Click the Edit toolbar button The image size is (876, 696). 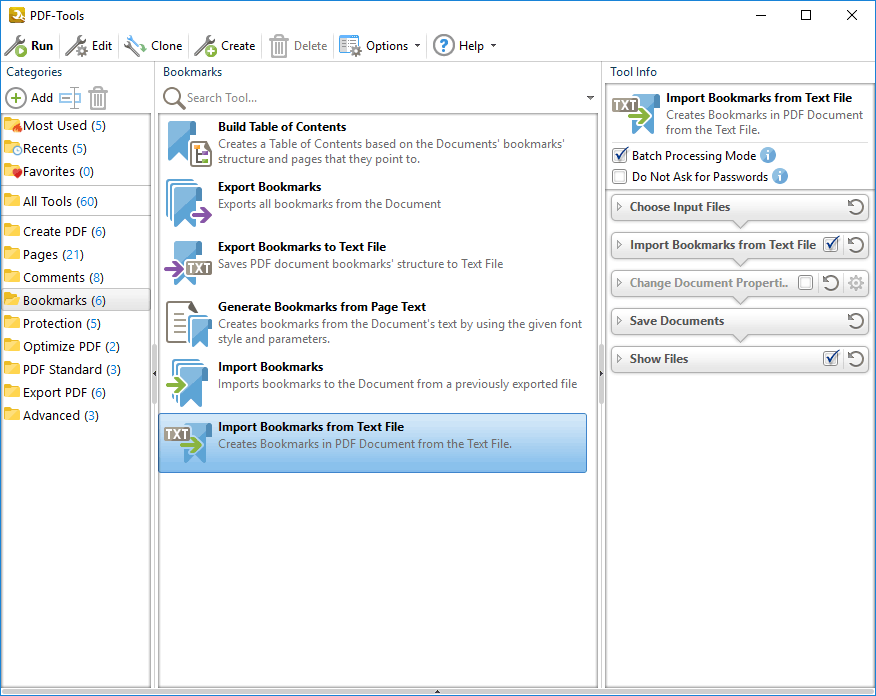[x=90, y=46]
